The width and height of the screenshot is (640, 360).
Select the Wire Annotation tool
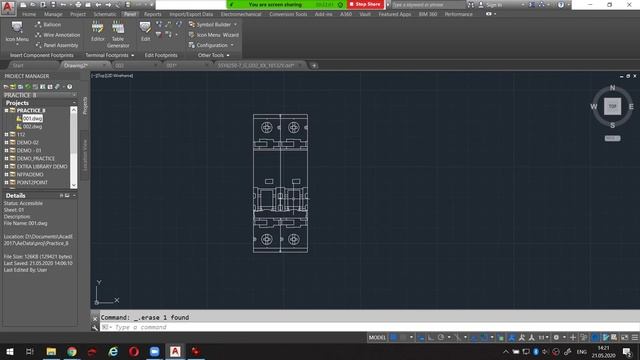click(x=58, y=35)
